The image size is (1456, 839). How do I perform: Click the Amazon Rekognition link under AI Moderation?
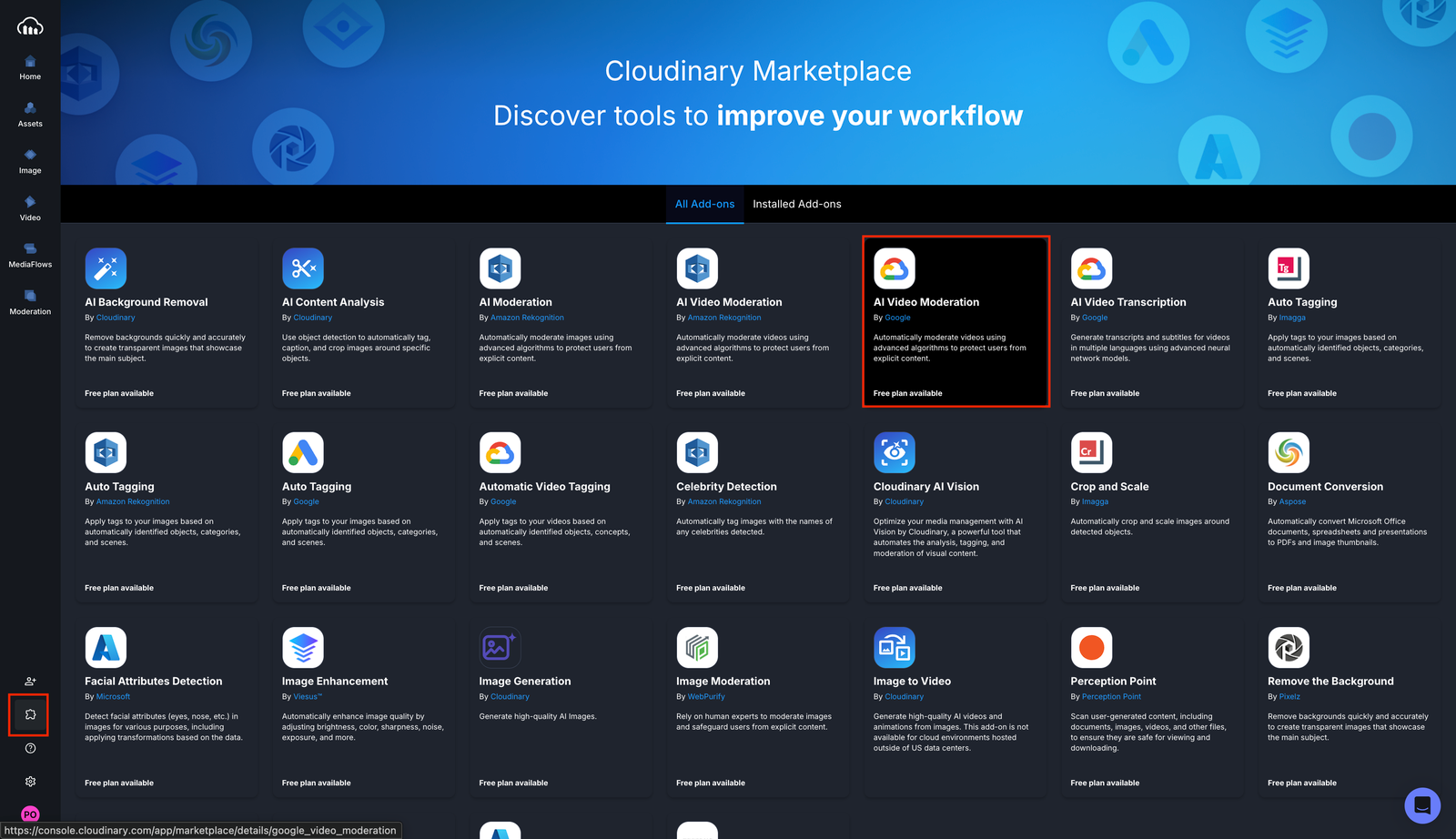(x=528, y=318)
